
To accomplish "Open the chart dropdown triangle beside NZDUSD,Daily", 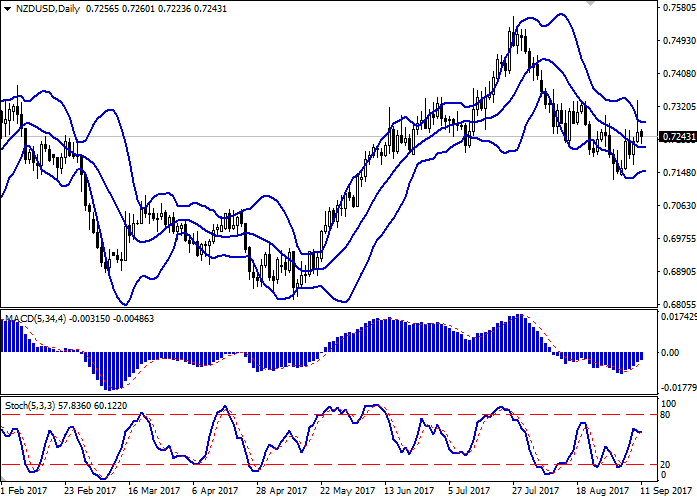I will click(7, 9).
